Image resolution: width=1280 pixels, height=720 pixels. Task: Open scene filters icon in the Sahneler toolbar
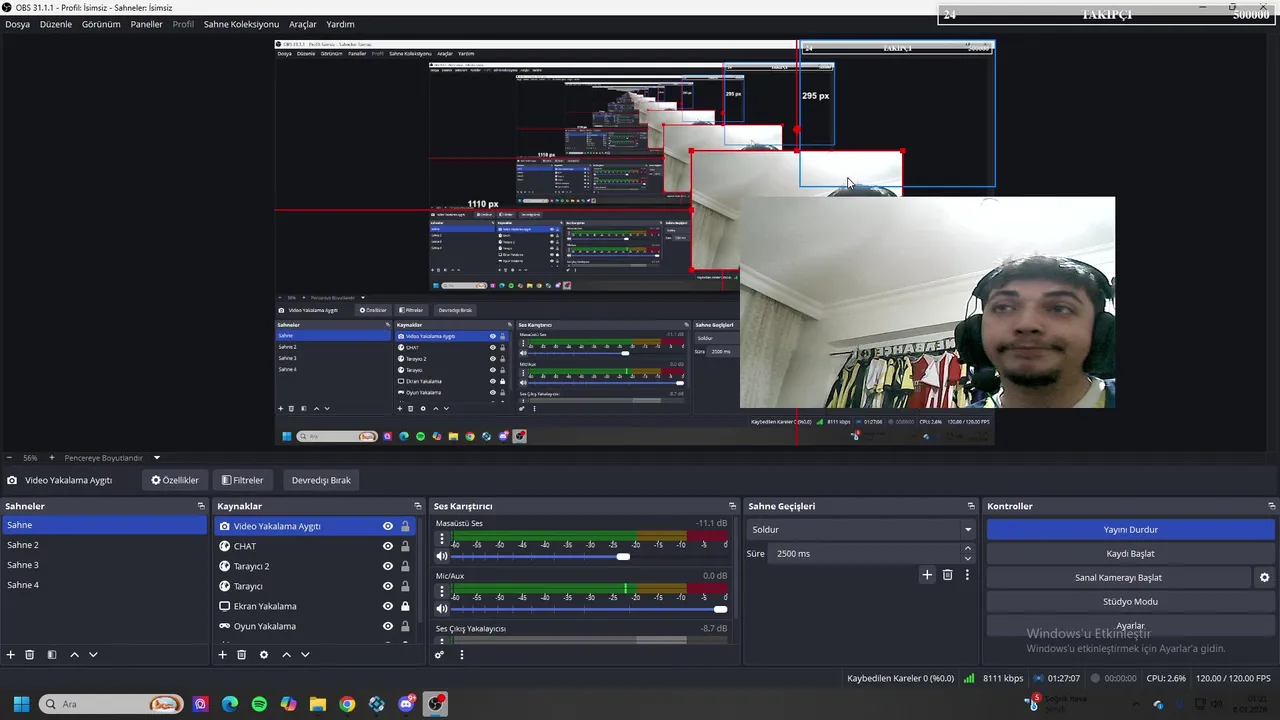(x=51, y=655)
